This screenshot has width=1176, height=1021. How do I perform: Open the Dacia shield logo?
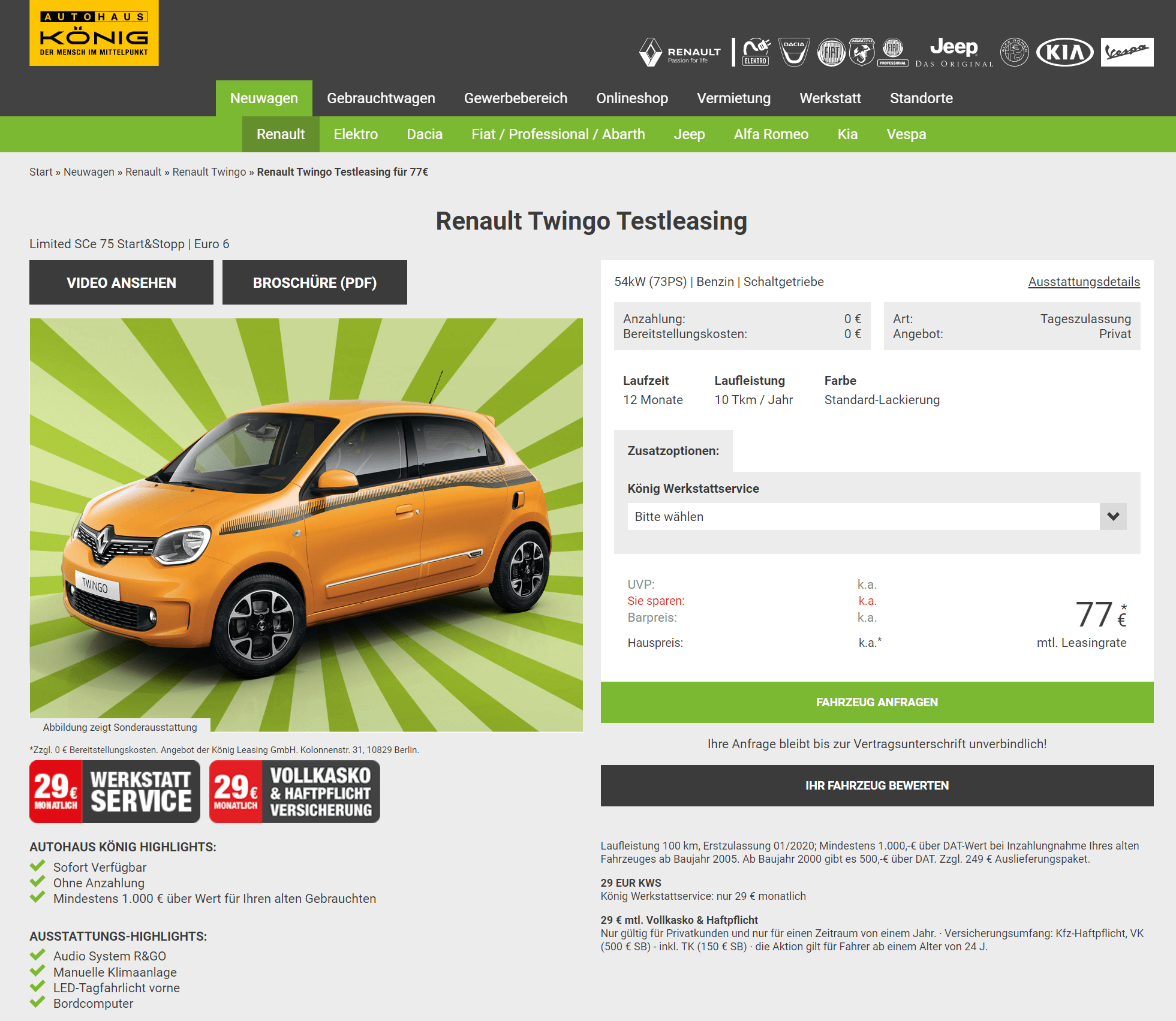794,52
